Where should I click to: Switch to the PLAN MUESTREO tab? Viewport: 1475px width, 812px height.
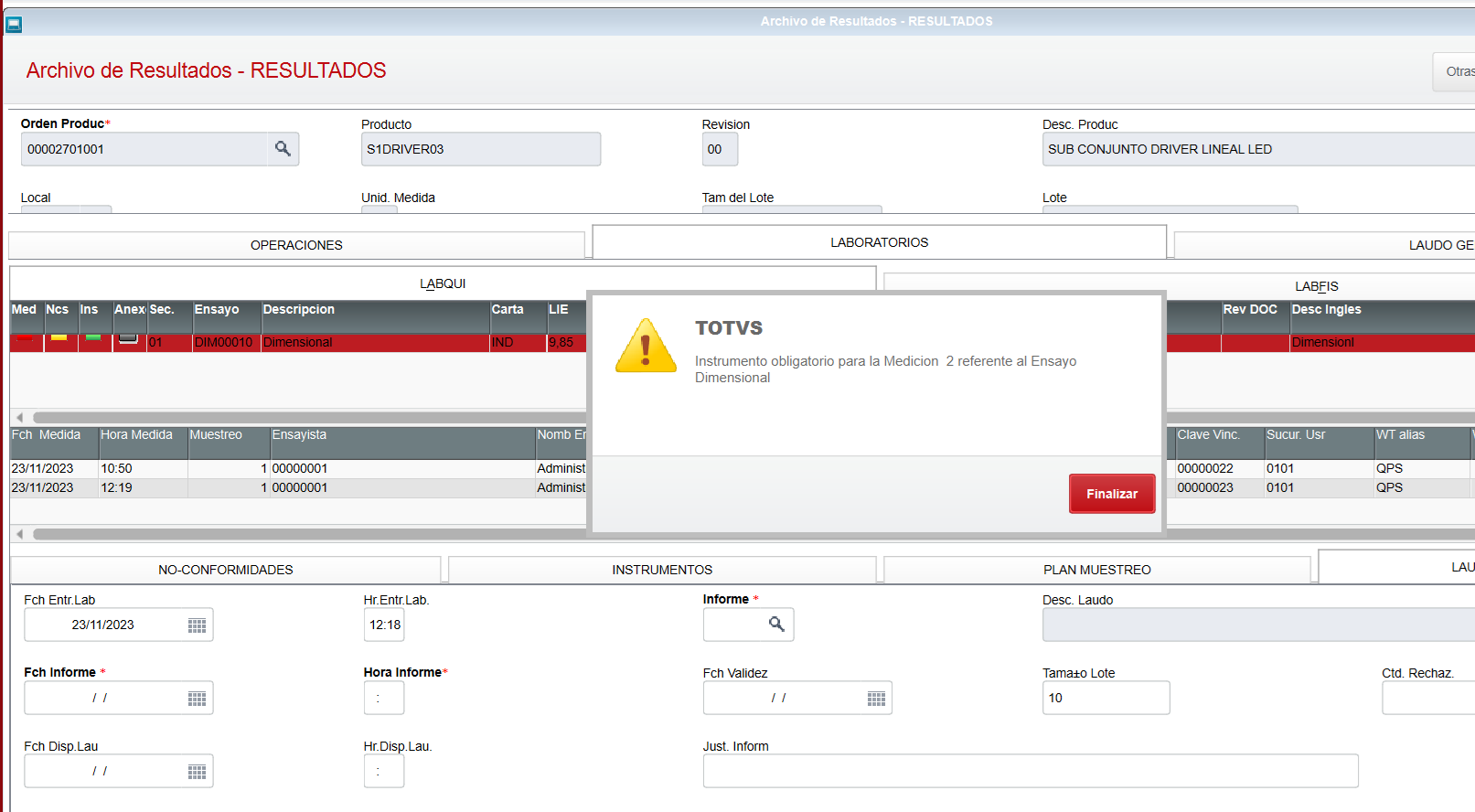(x=1097, y=570)
